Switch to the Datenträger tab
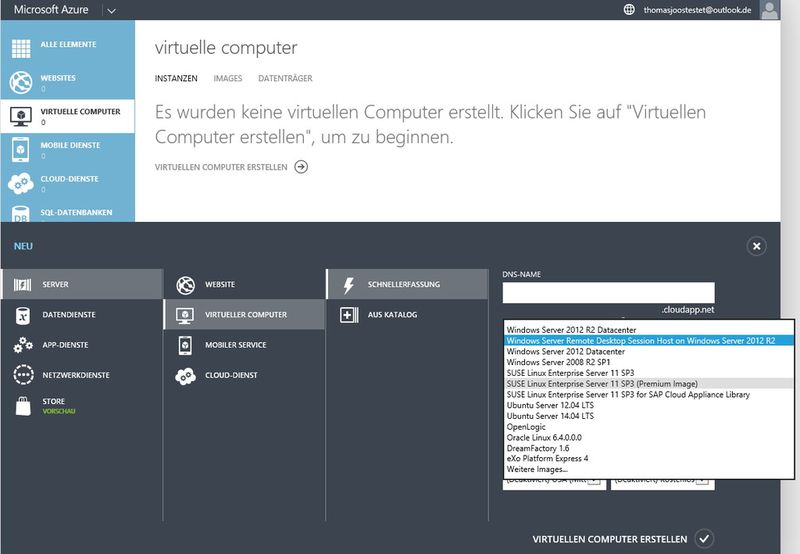Image resolution: width=800 pixels, height=554 pixels. click(x=285, y=79)
